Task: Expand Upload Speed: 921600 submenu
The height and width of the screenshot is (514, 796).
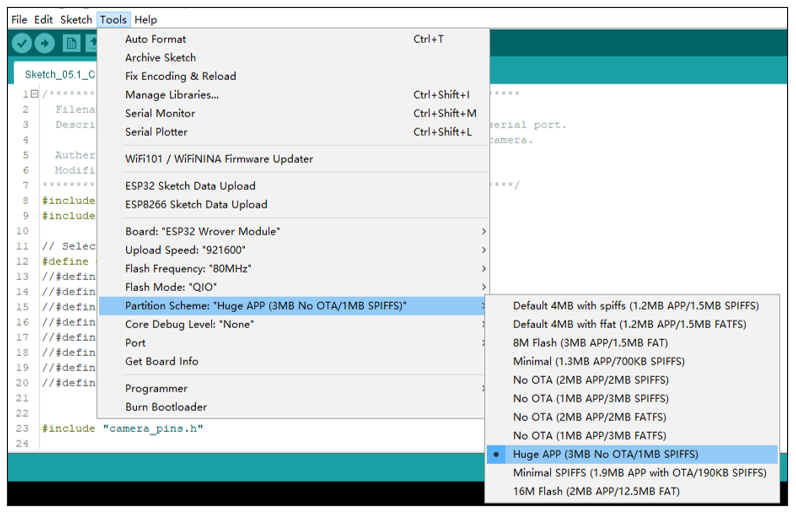Action: pyautogui.click(x=293, y=250)
